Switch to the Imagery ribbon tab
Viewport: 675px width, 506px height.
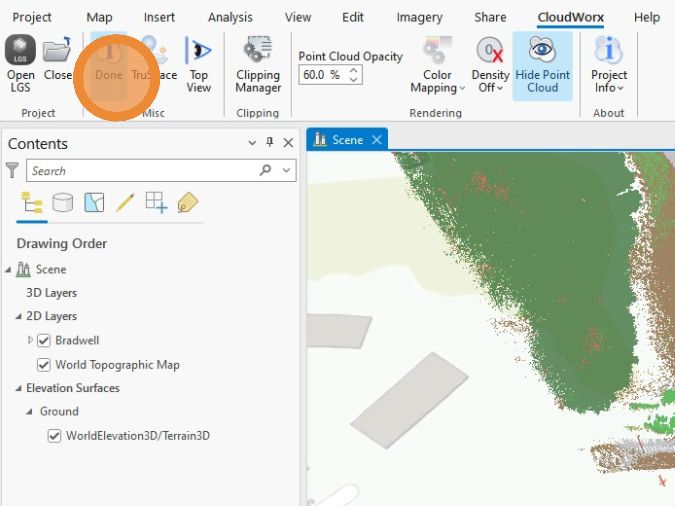tap(419, 17)
